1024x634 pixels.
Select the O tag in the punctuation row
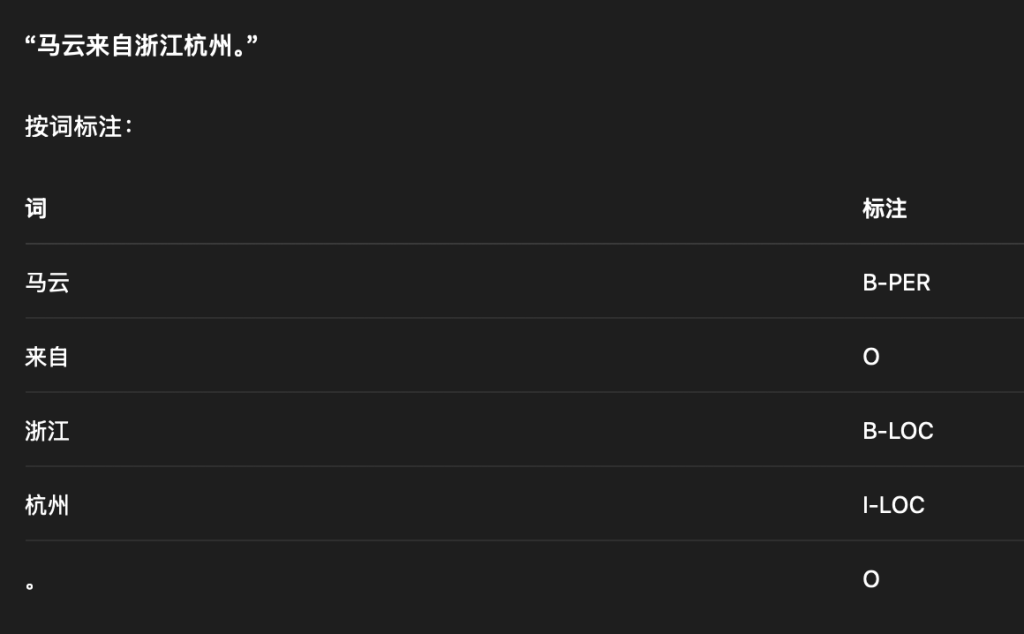pyautogui.click(x=871, y=579)
